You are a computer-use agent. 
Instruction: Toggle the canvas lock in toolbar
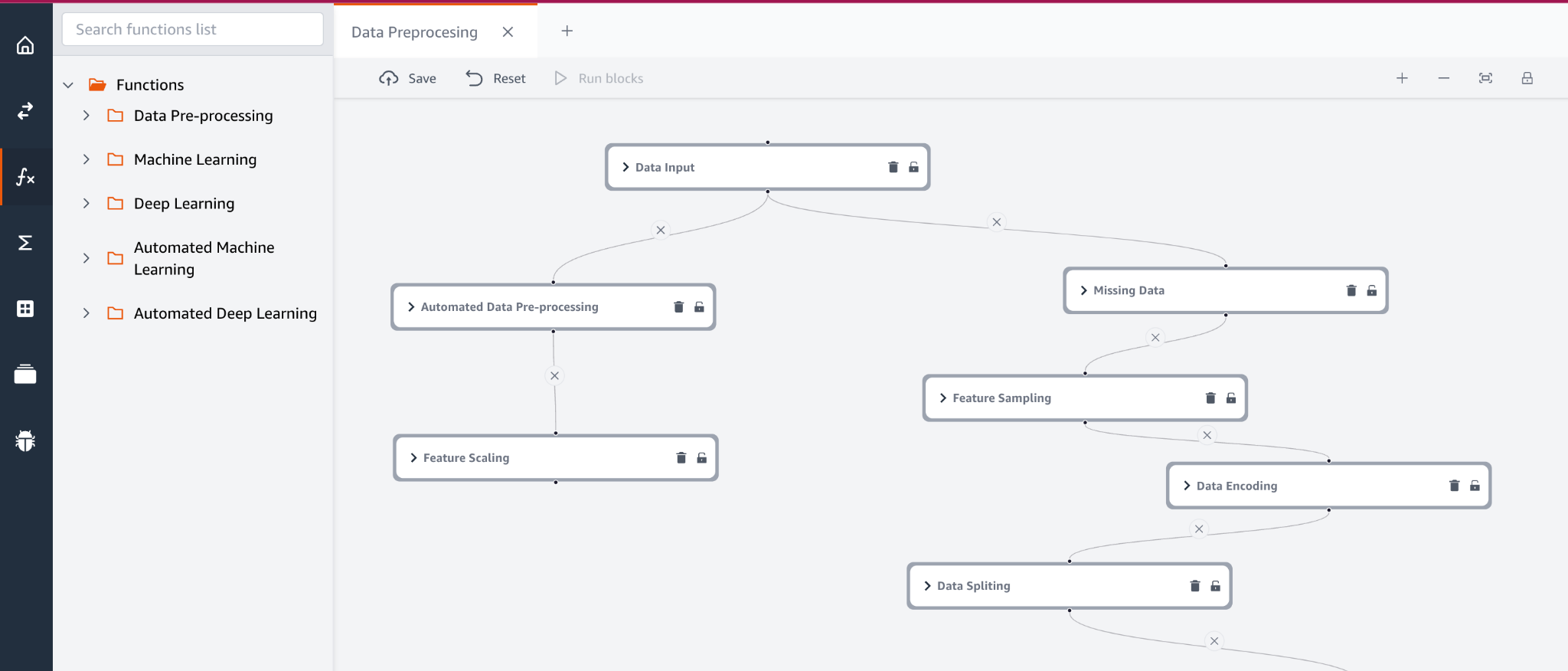(x=1527, y=78)
